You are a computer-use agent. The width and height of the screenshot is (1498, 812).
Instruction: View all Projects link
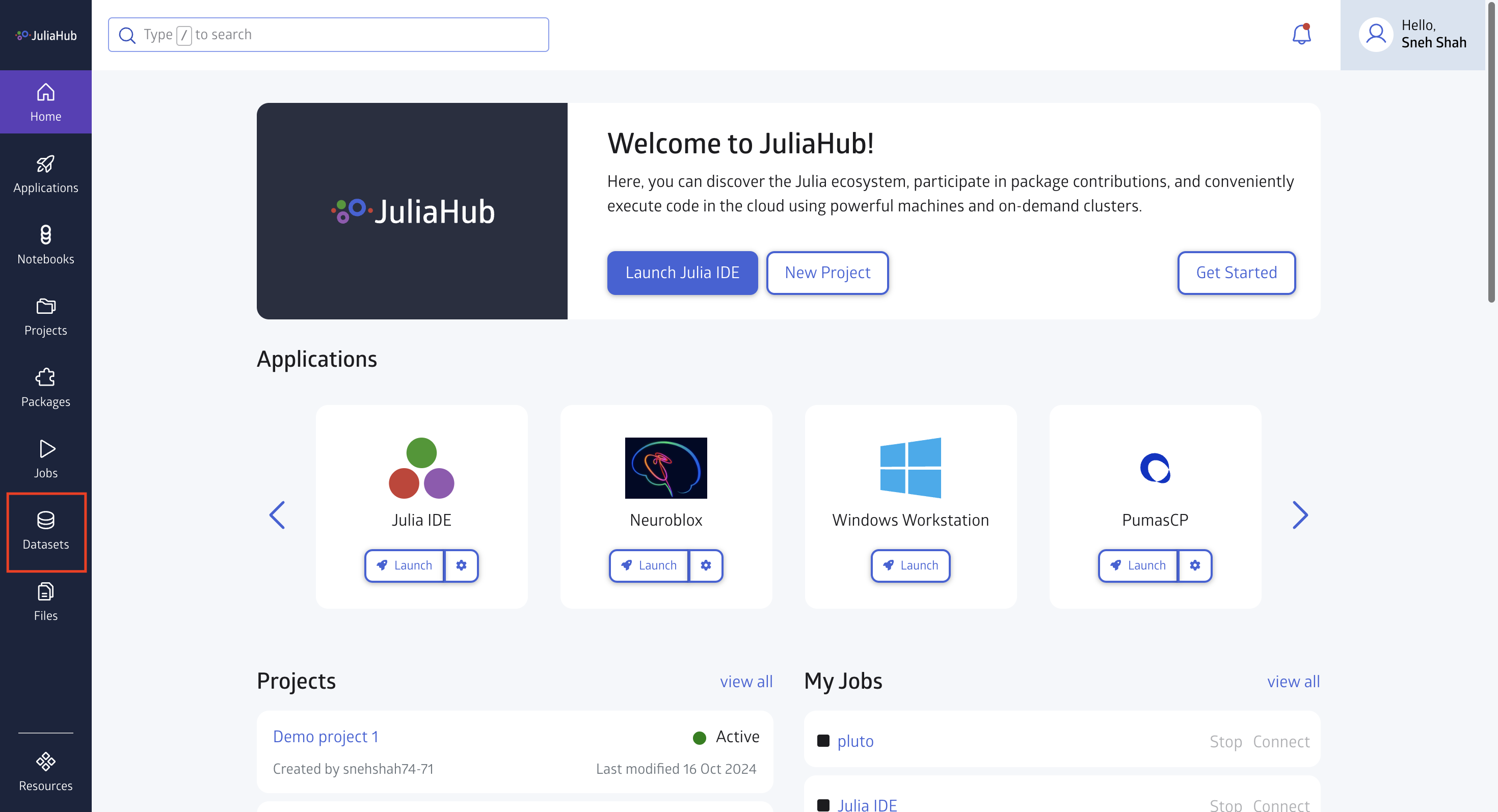(x=746, y=682)
